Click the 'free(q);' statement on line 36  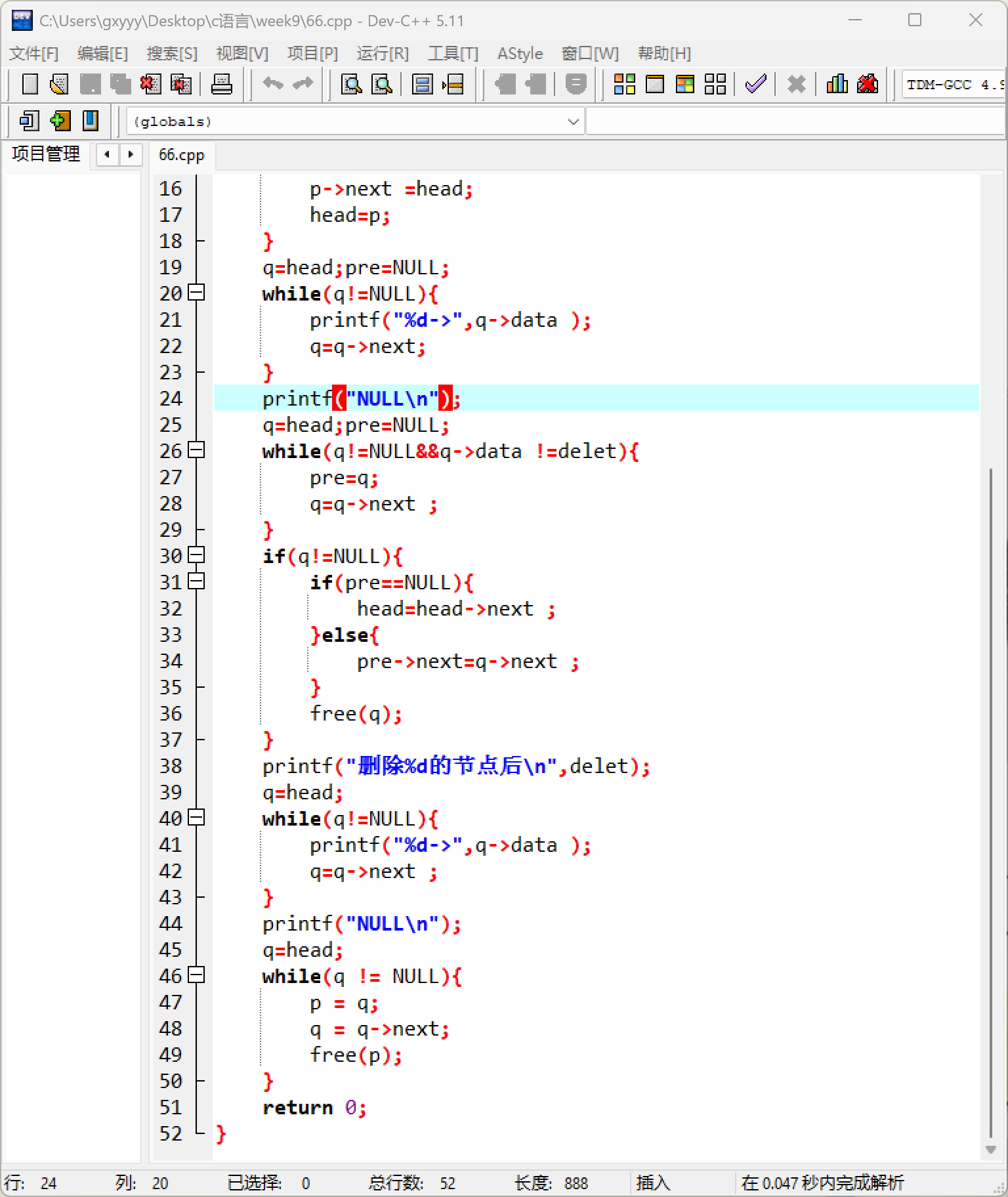pyautogui.click(x=356, y=713)
